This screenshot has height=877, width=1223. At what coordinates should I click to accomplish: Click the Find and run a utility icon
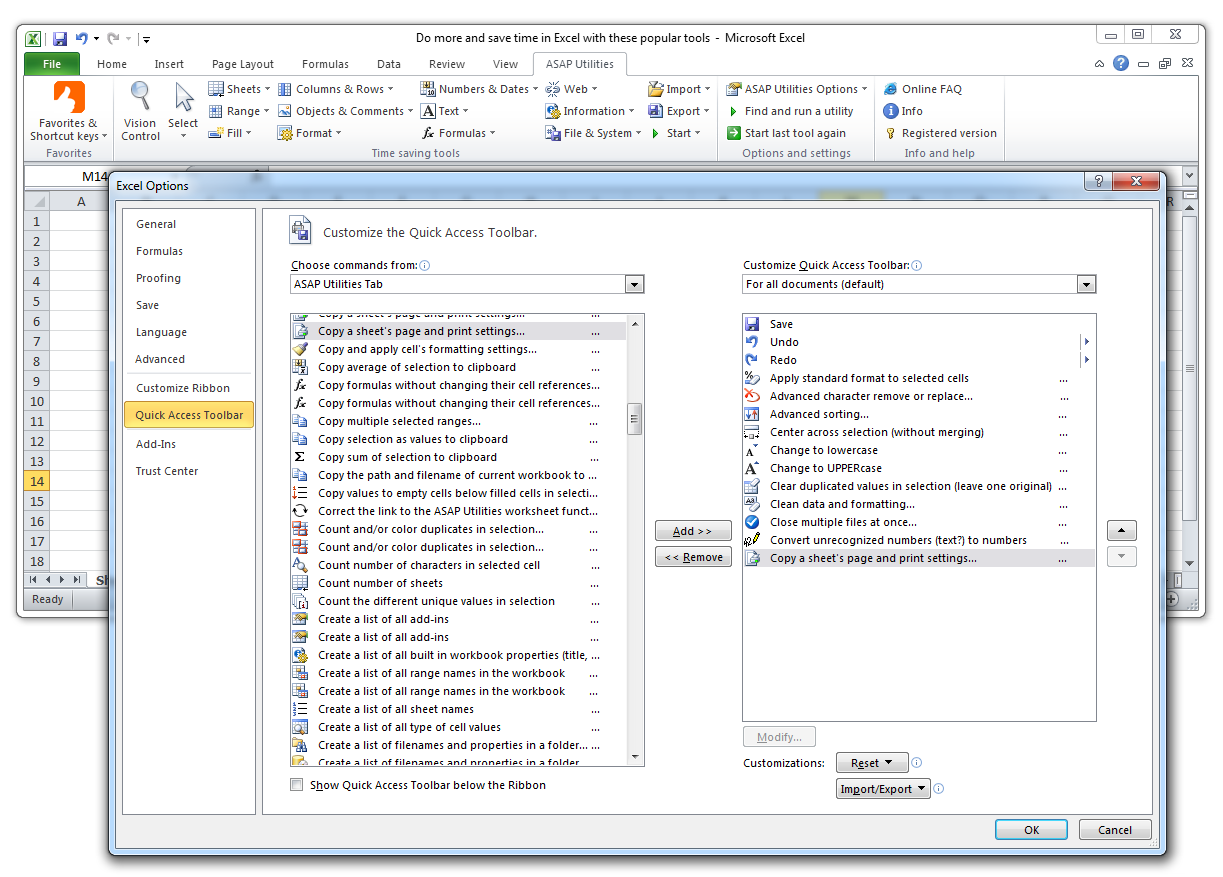(x=734, y=111)
